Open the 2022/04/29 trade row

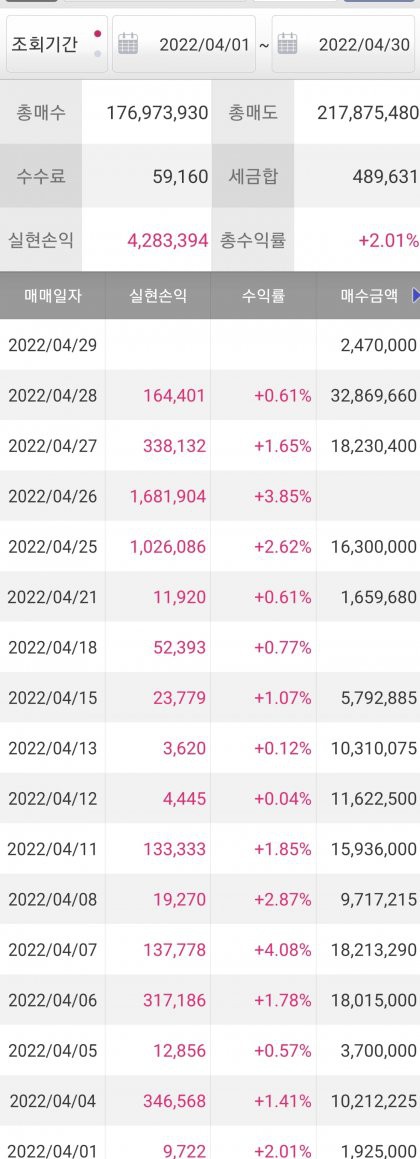click(x=210, y=344)
